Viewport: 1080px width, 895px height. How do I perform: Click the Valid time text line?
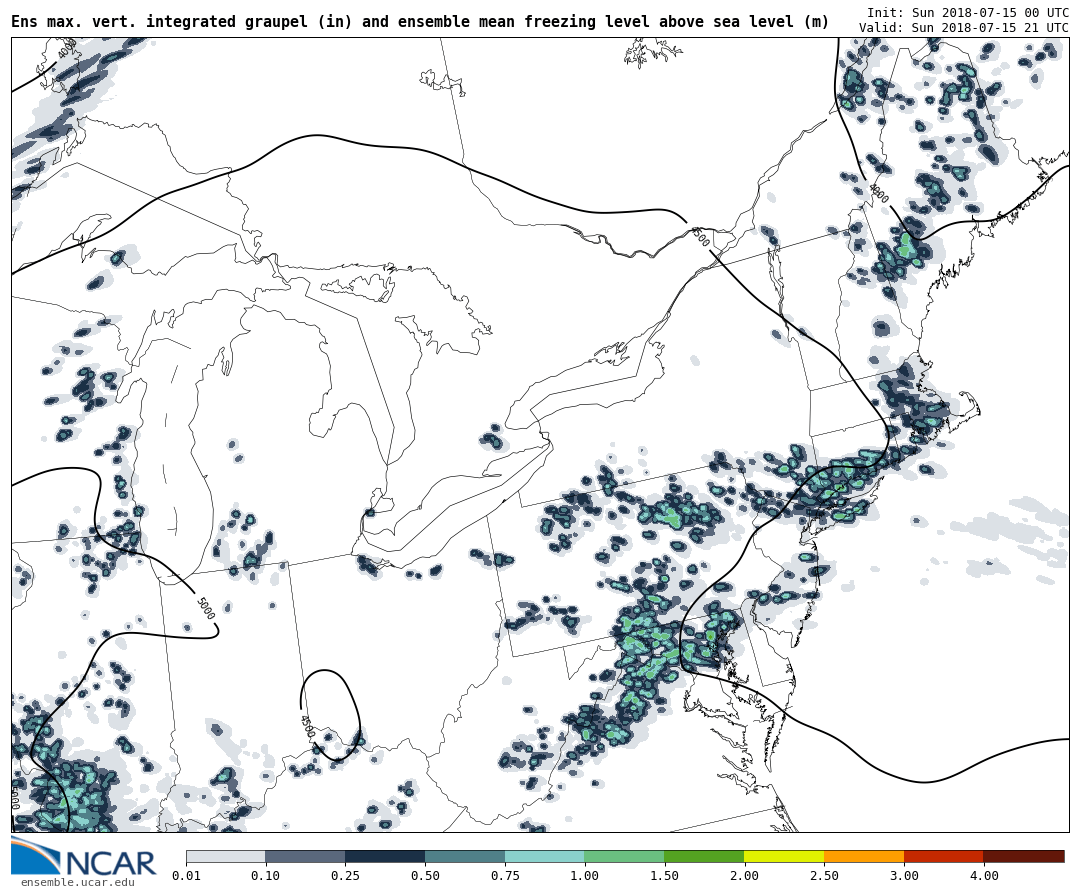point(963,28)
